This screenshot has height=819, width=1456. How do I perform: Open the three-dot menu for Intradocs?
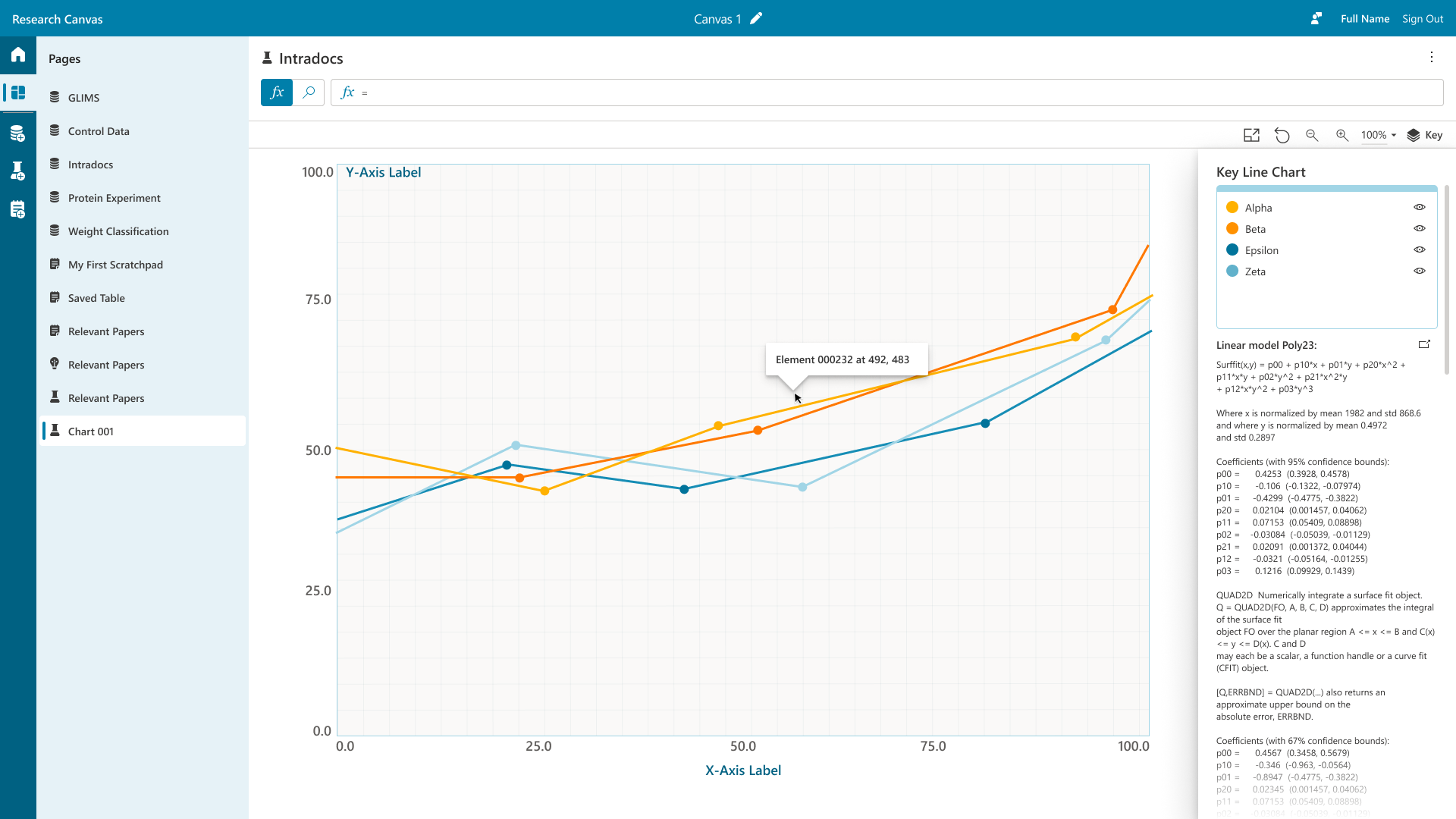click(x=1432, y=57)
